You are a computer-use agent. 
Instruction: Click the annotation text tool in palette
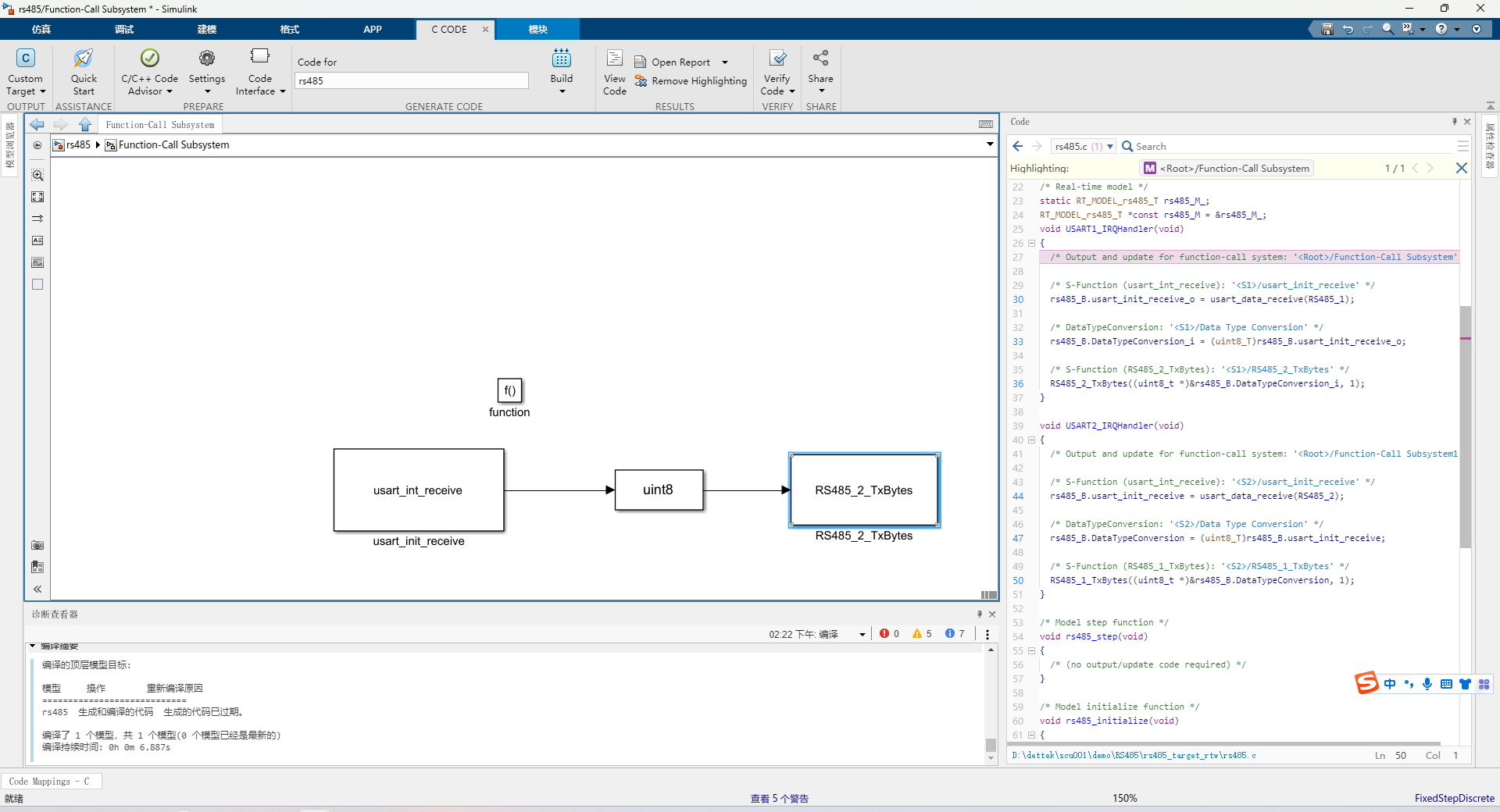click(37, 240)
